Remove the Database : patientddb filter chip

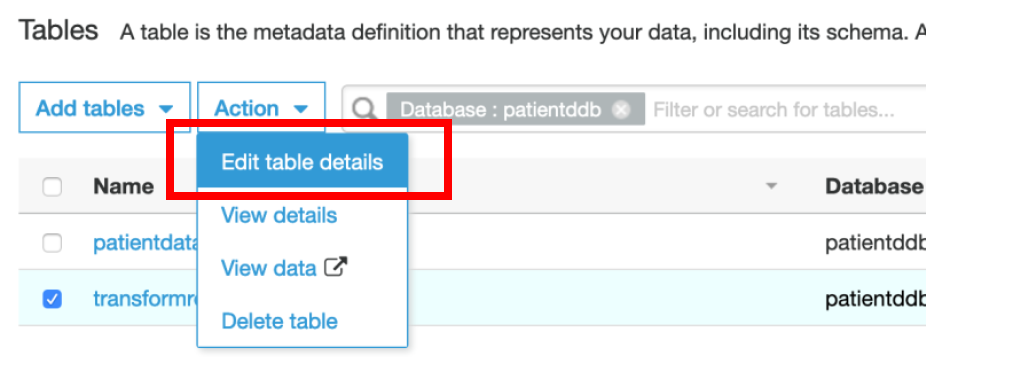pos(621,109)
